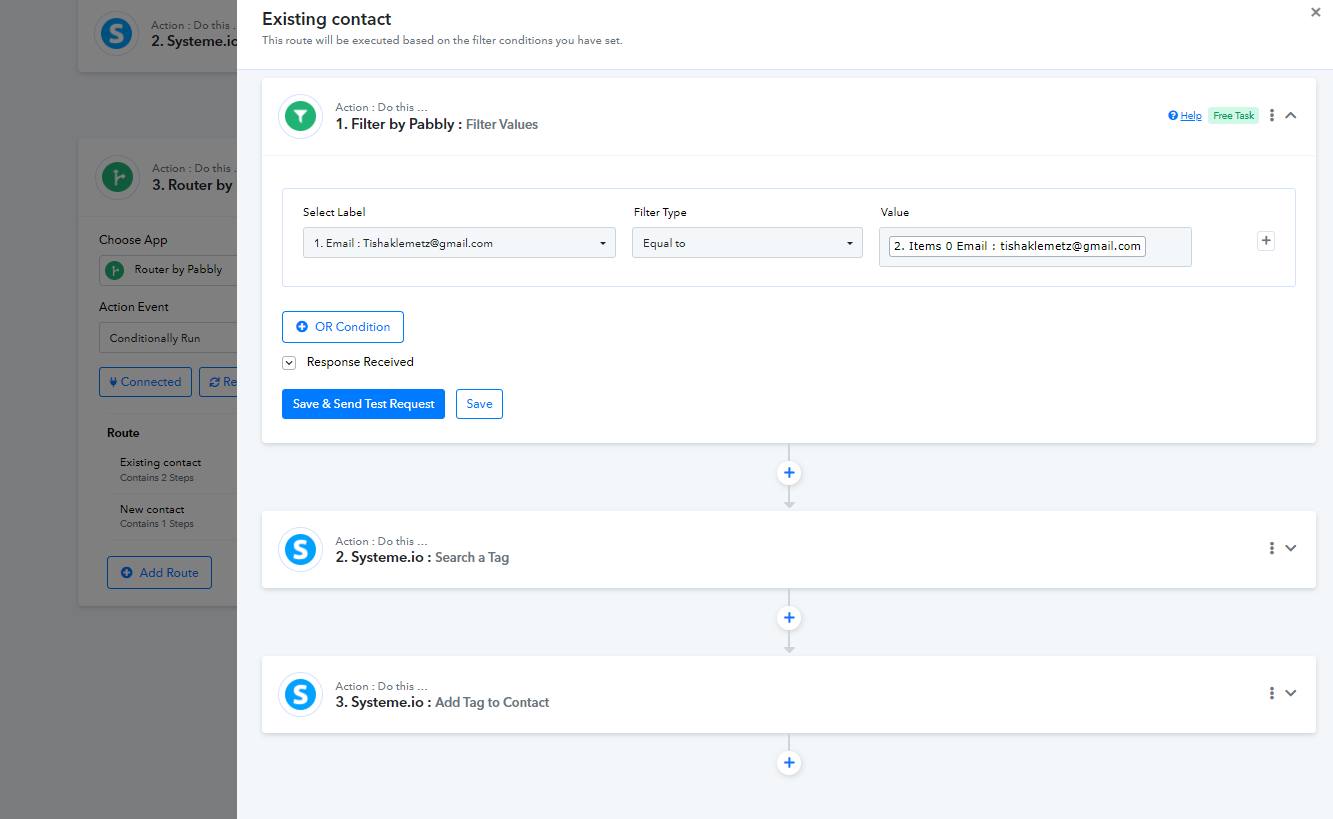Click the Free Task badge

1233,116
